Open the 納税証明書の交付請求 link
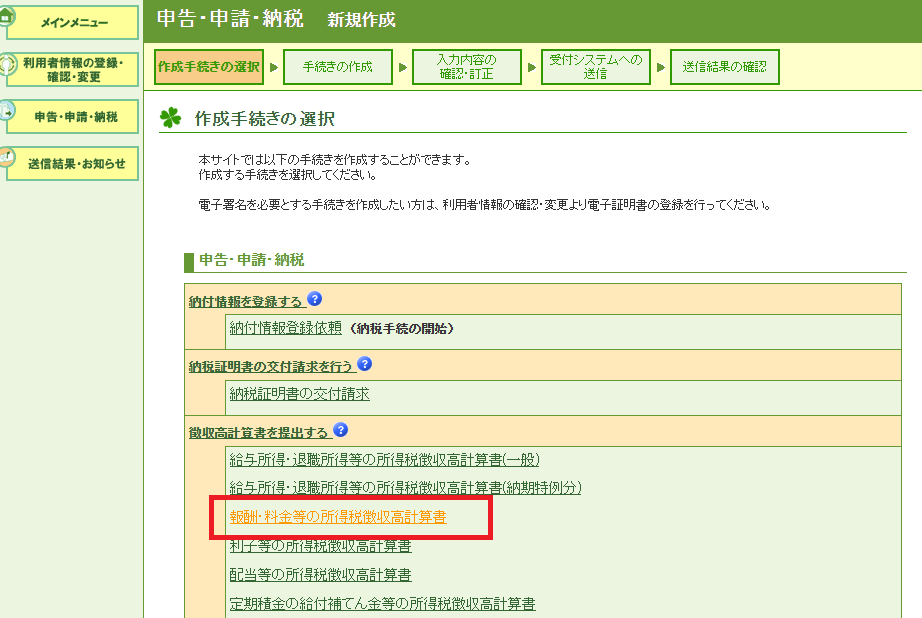 point(299,394)
